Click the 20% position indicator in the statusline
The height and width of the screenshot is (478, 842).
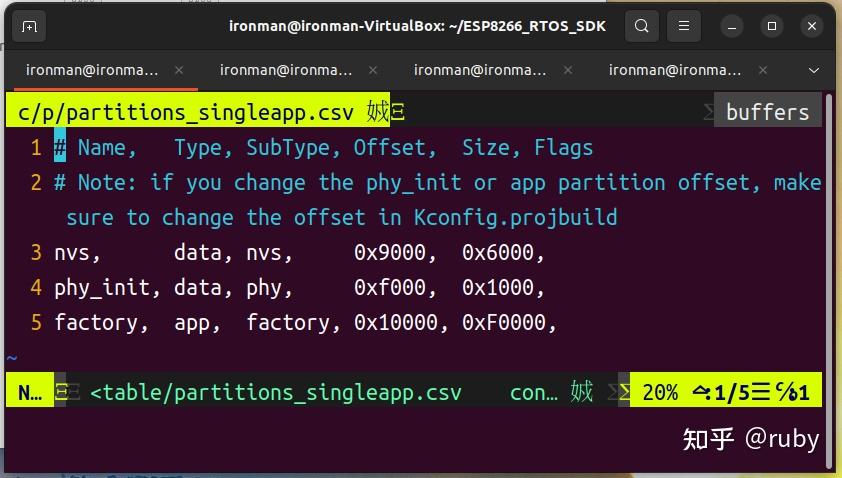(659, 392)
